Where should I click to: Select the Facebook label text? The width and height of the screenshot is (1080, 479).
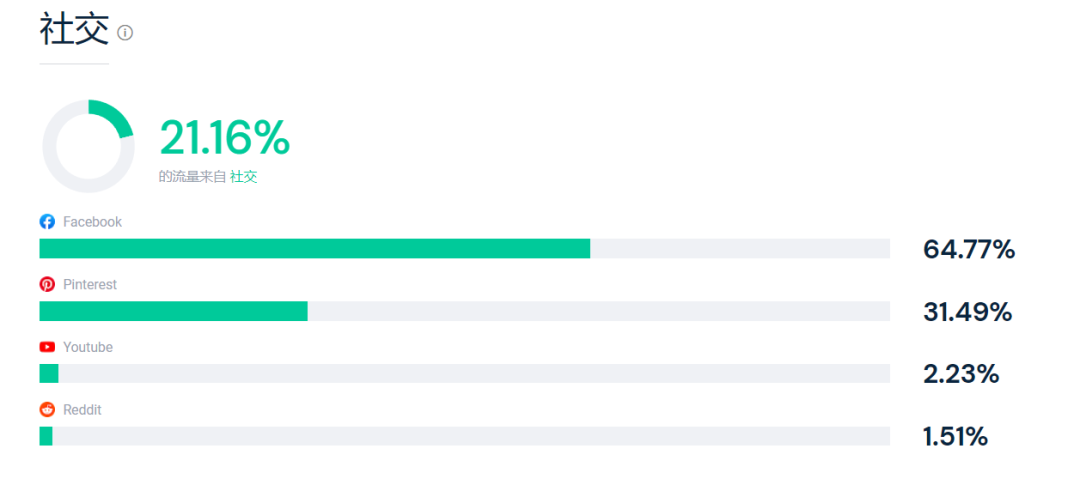click(x=92, y=222)
